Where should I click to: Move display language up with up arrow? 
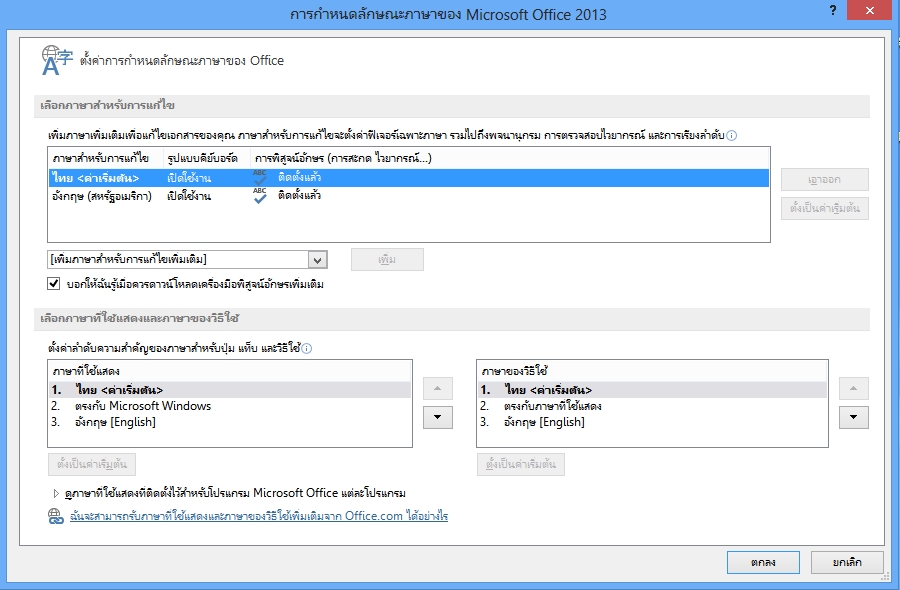pyautogui.click(x=437, y=389)
